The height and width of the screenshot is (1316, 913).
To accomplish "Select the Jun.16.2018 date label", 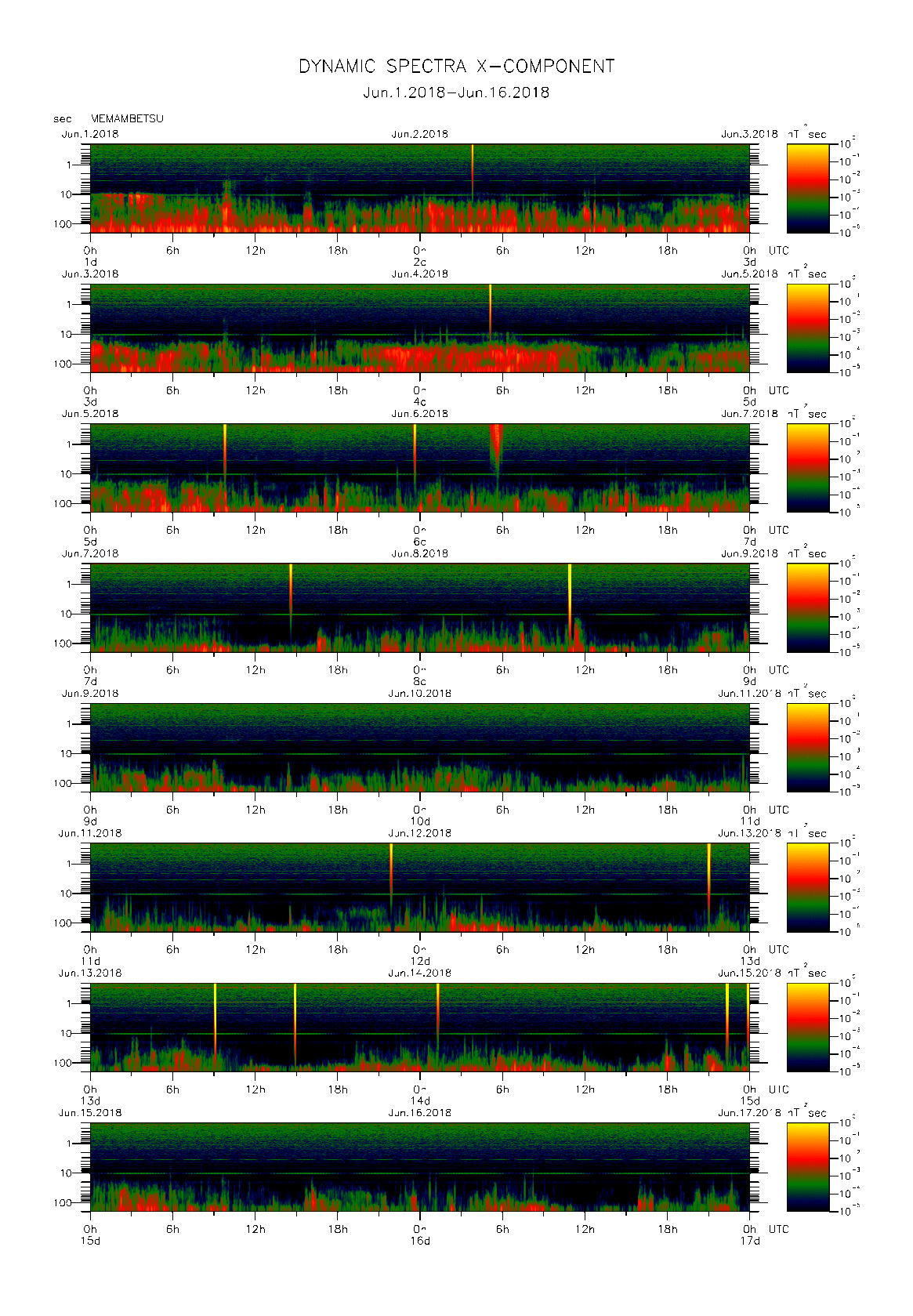I will pyautogui.click(x=420, y=1113).
